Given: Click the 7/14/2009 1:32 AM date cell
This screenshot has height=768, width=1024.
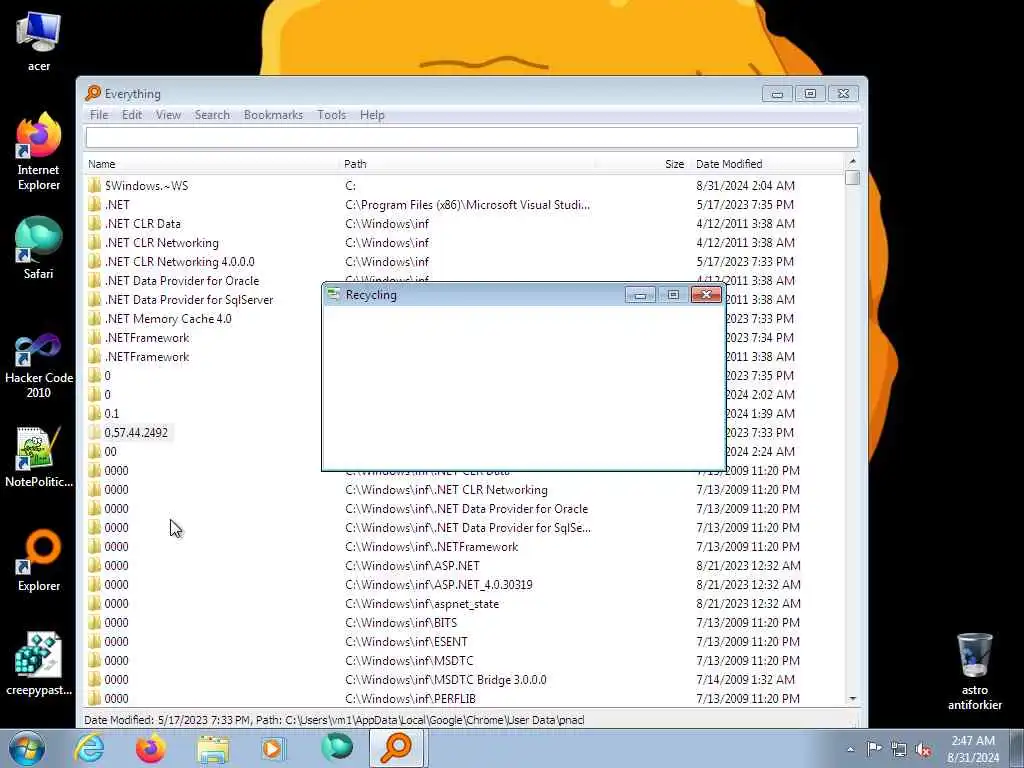Looking at the screenshot, I should click(745, 679).
